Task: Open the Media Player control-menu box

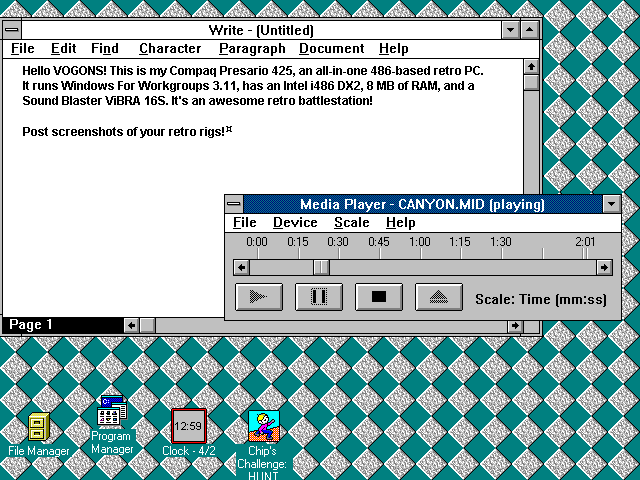Action: click(x=234, y=204)
